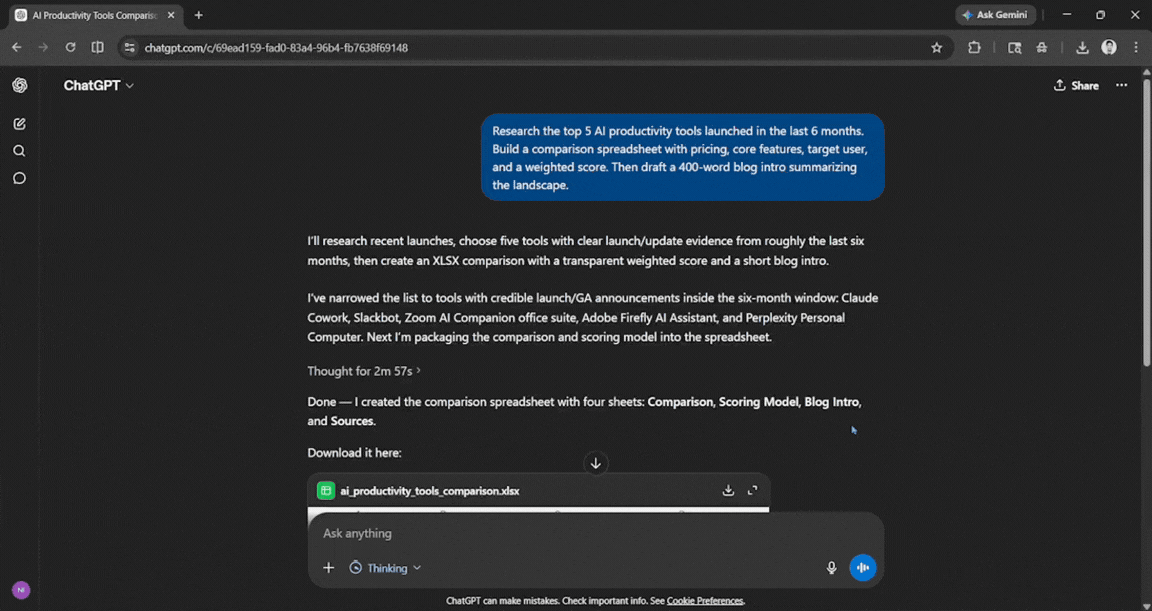
Task: Open the Cookie Preferences link
Action: [x=705, y=600]
